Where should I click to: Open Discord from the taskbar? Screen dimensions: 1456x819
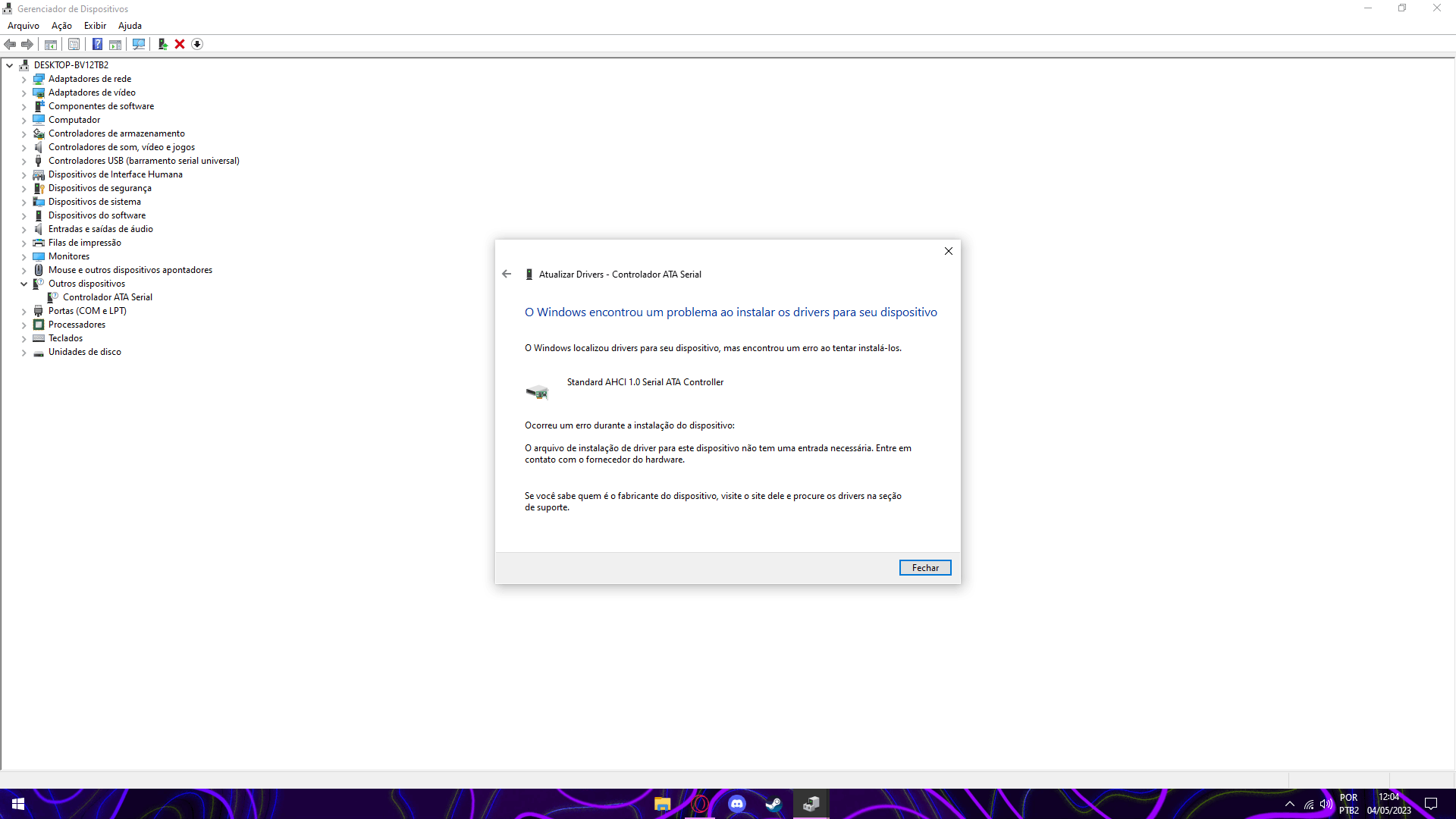[736, 804]
